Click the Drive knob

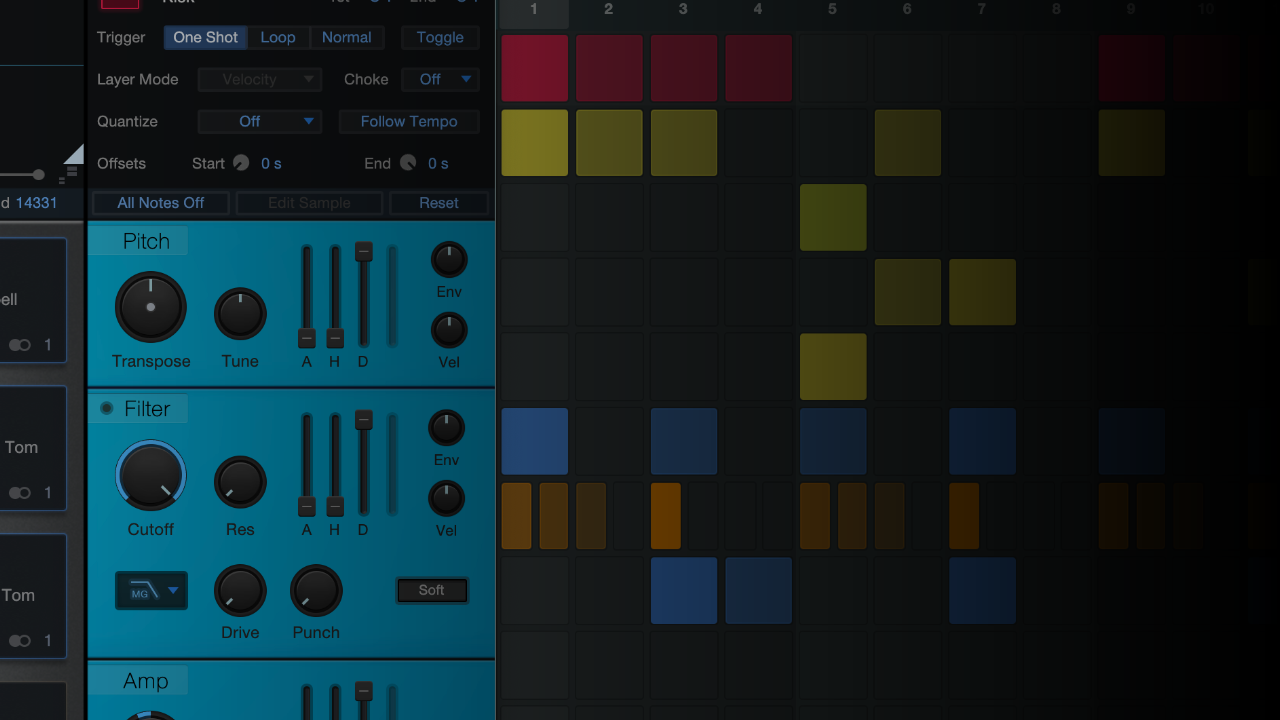(240, 590)
